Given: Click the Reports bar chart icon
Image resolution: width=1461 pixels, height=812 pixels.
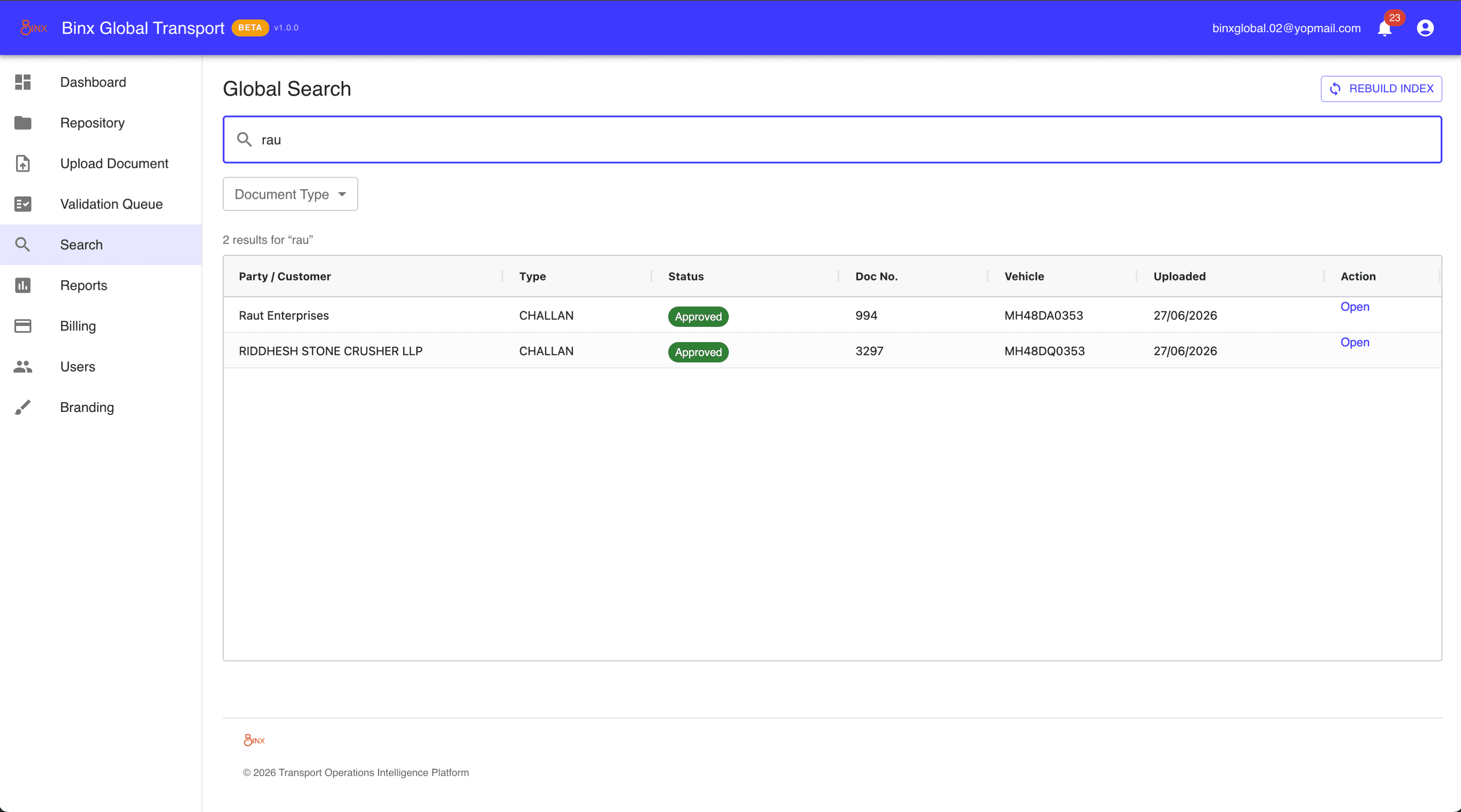Looking at the screenshot, I should tap(23, 285).
